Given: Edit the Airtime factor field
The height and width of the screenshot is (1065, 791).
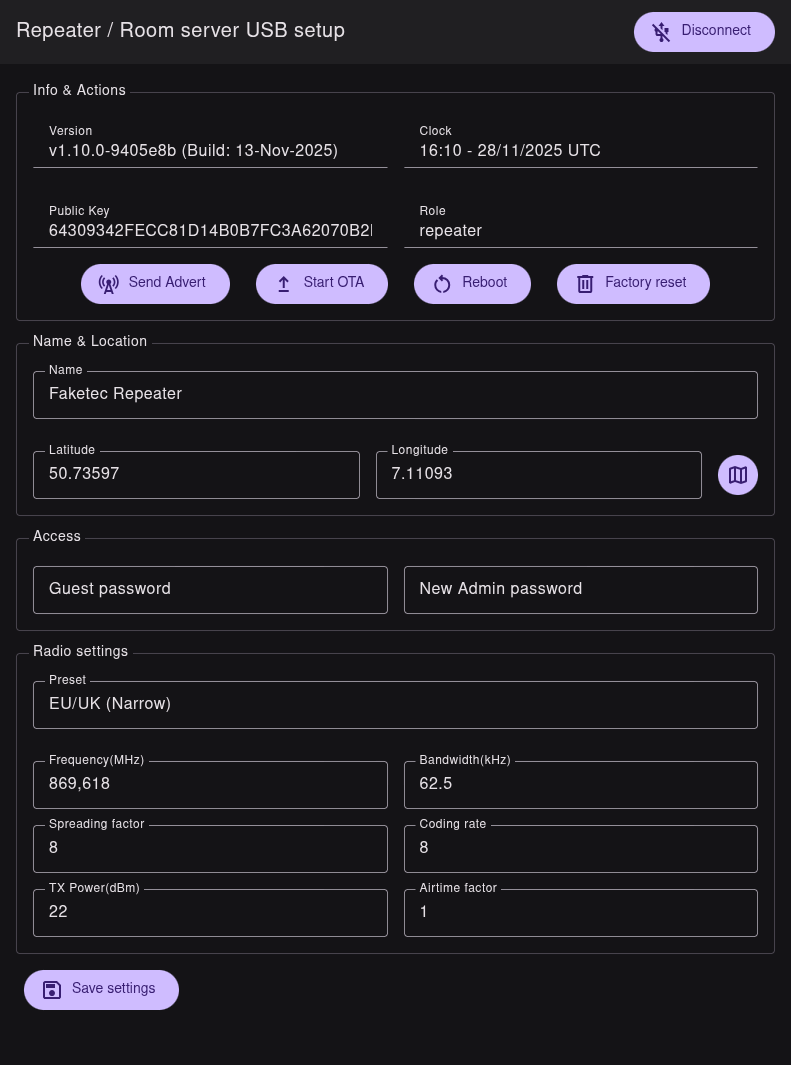Looking at the screenshot, I should point(580,912).
